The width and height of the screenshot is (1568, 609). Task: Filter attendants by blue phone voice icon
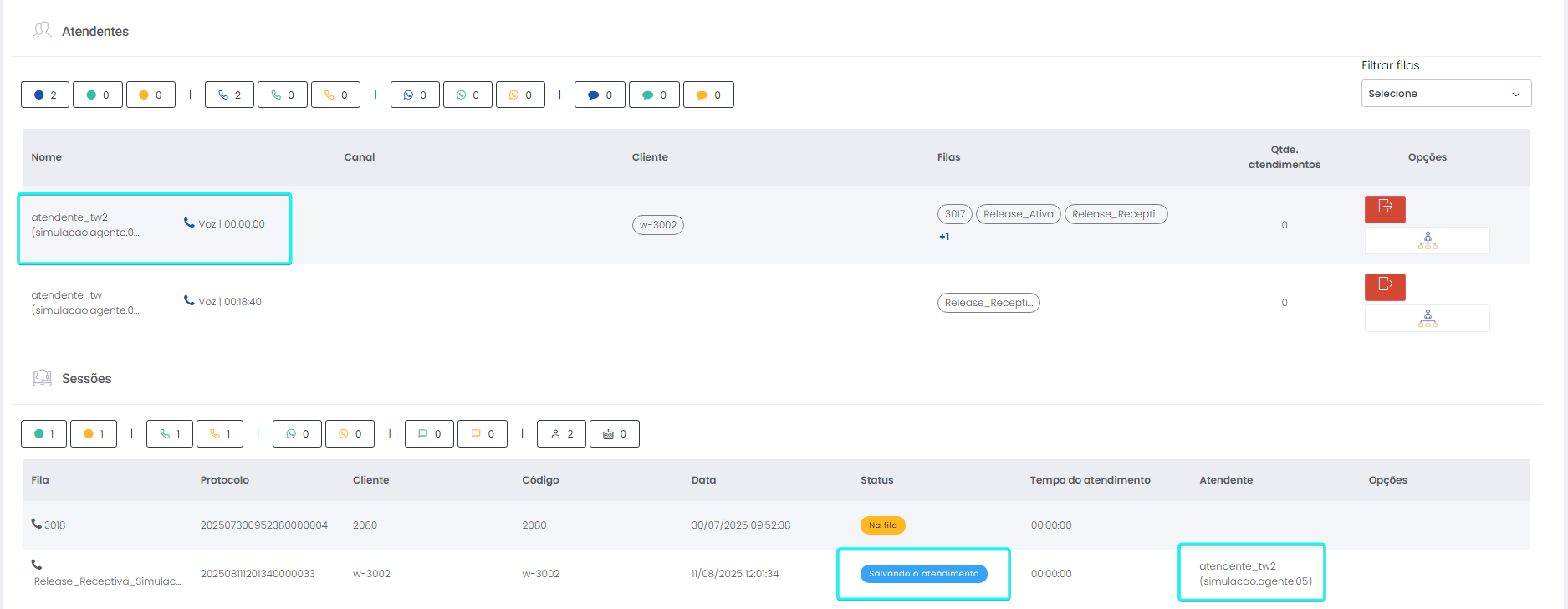[x=229, y=95]
